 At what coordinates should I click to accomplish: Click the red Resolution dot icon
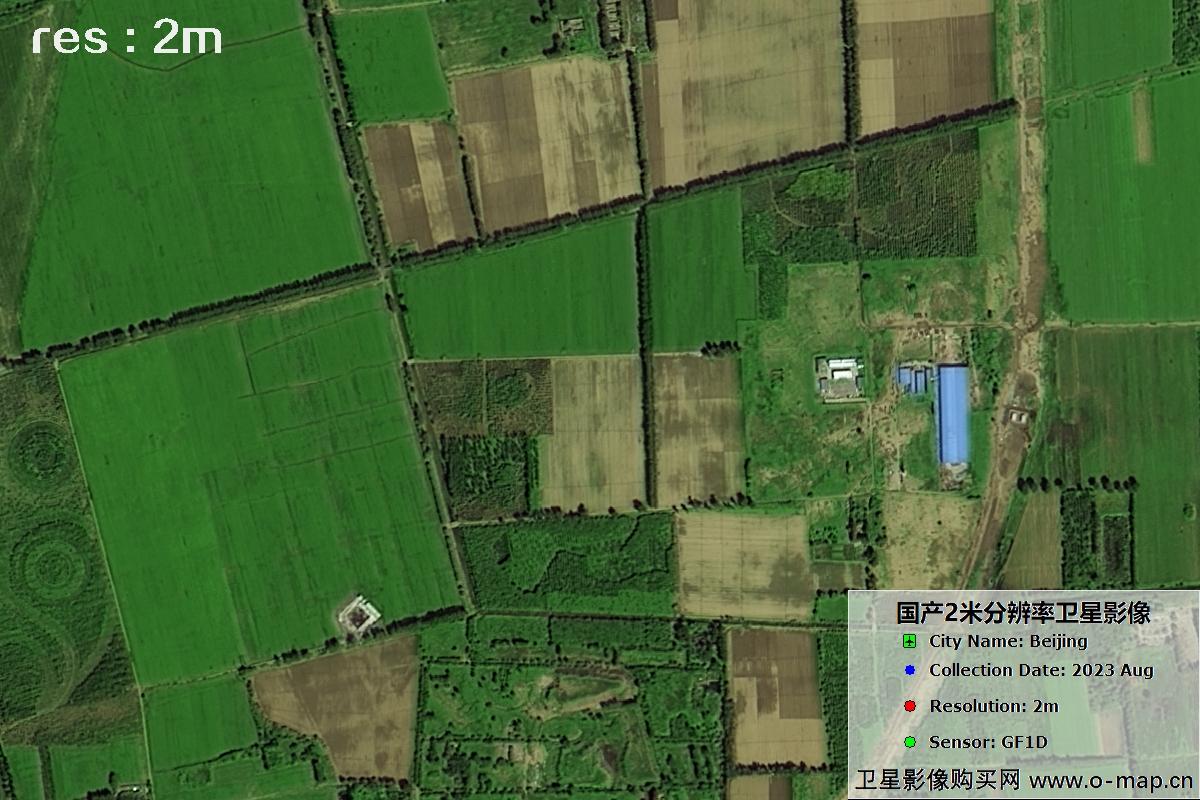(x=908, y=705)
